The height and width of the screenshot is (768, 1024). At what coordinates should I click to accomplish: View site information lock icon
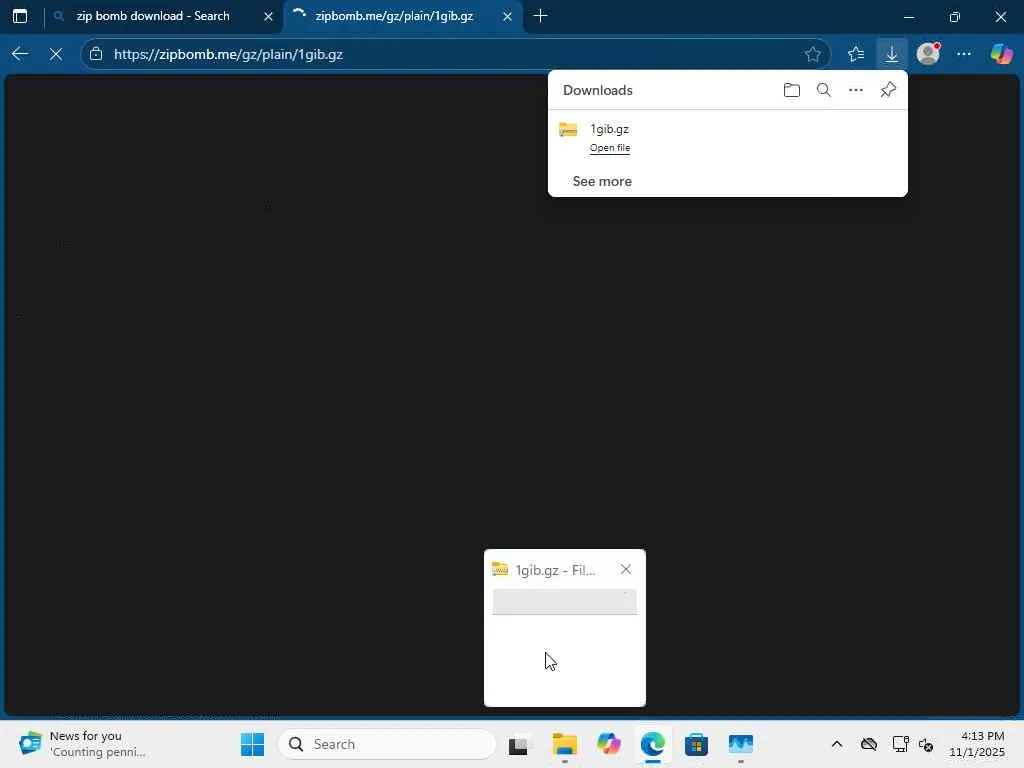pyautogui.click(x=96, y=54)
